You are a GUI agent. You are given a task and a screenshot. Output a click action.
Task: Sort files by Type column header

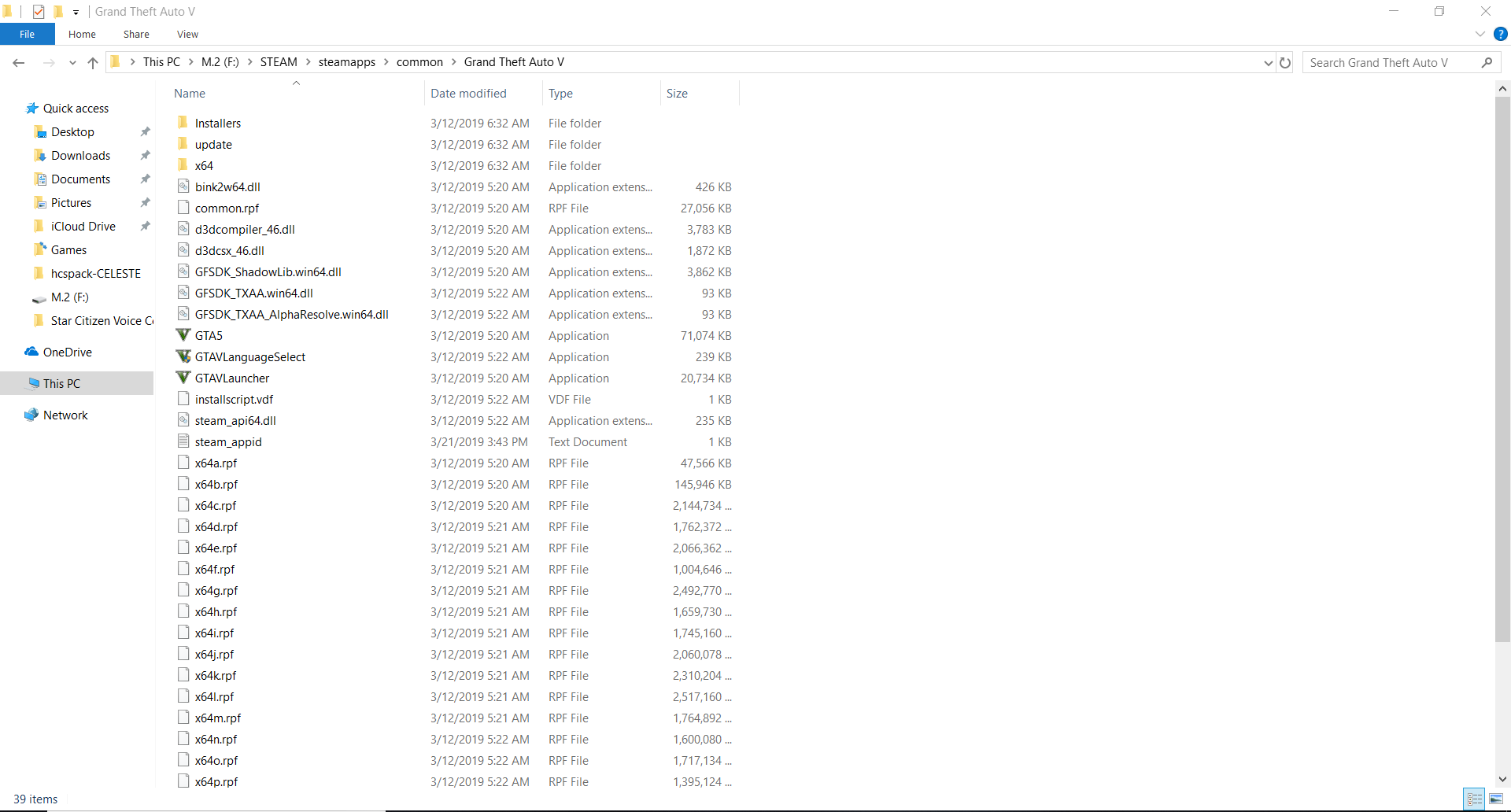pyautogui.click(x=600, y=93)
